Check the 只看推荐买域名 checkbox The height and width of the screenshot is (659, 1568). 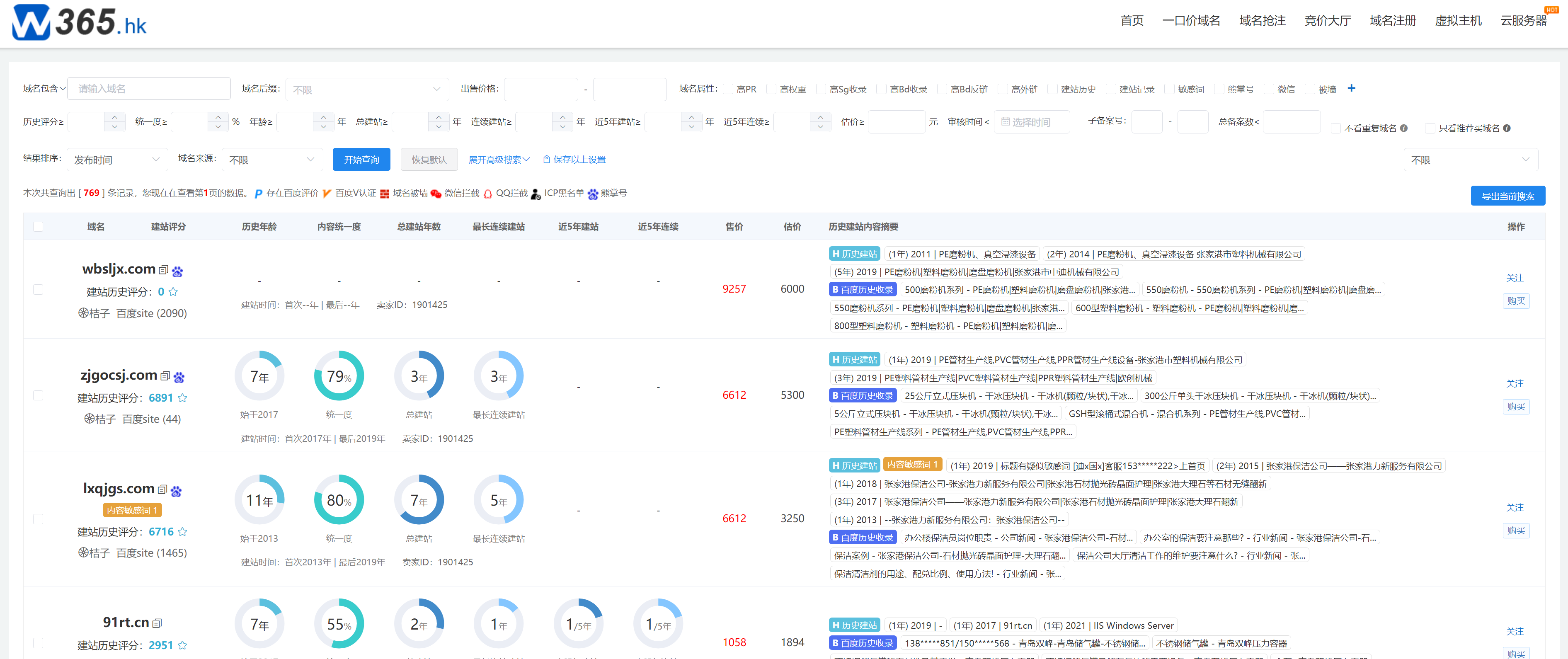(x=1430, y=128)
